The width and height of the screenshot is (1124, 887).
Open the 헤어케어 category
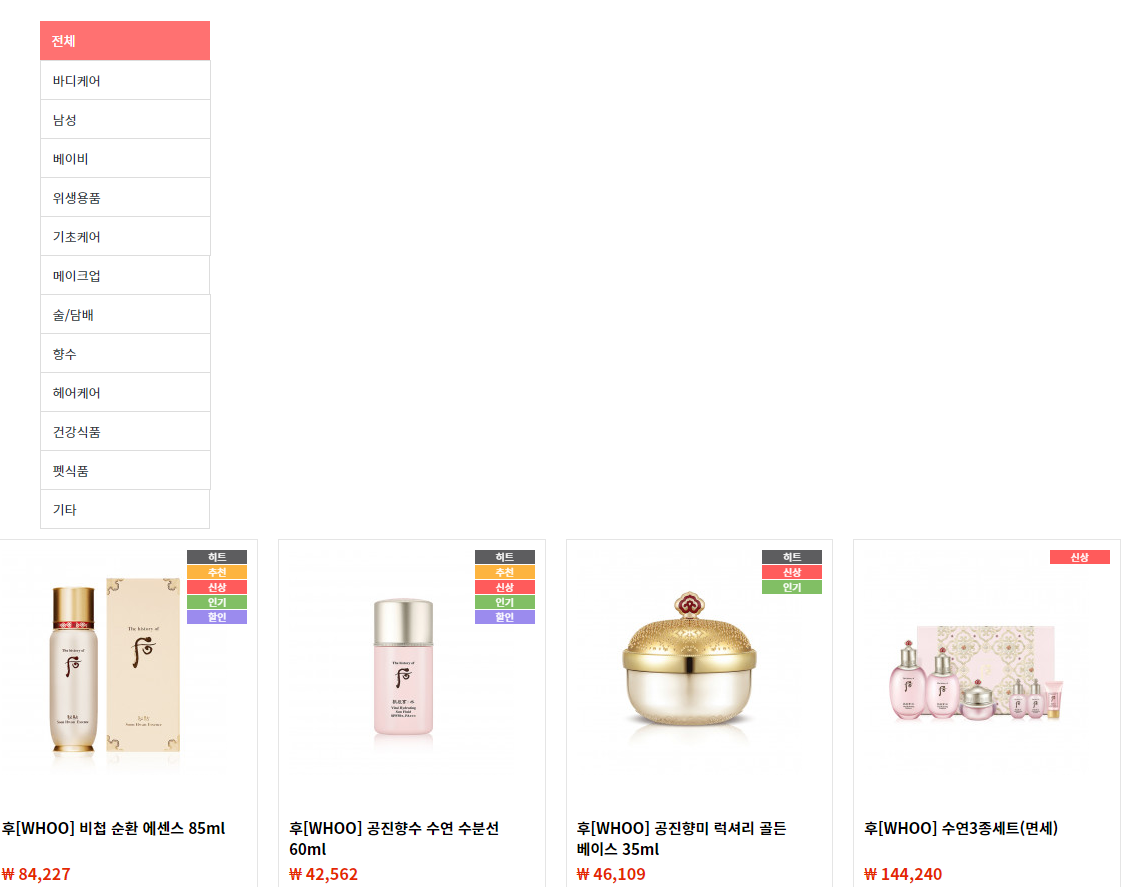tap(125, 392)
